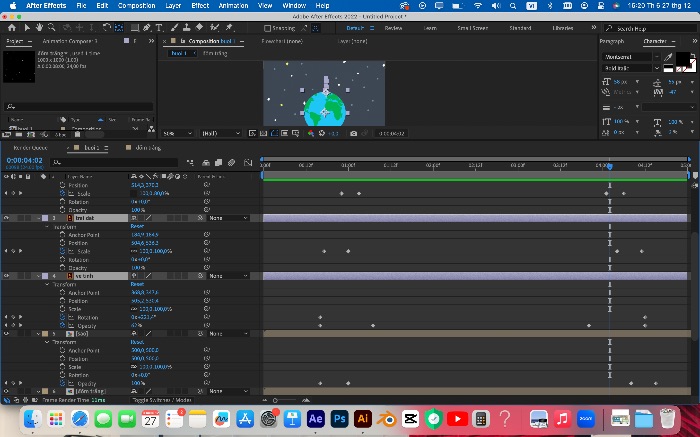The image size is (700, 437).
Task: Open the Animation menu
Action: coord(233,6)
